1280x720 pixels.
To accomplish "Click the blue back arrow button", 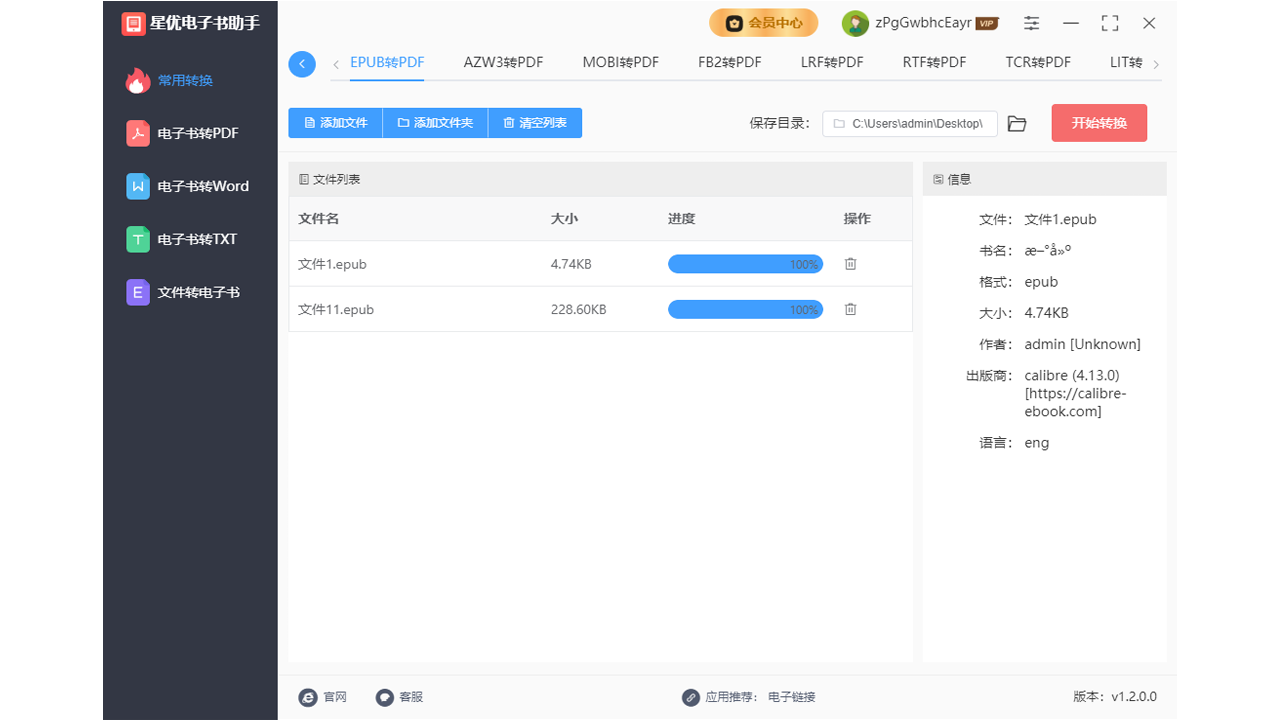I will click(x=302, y=63).
